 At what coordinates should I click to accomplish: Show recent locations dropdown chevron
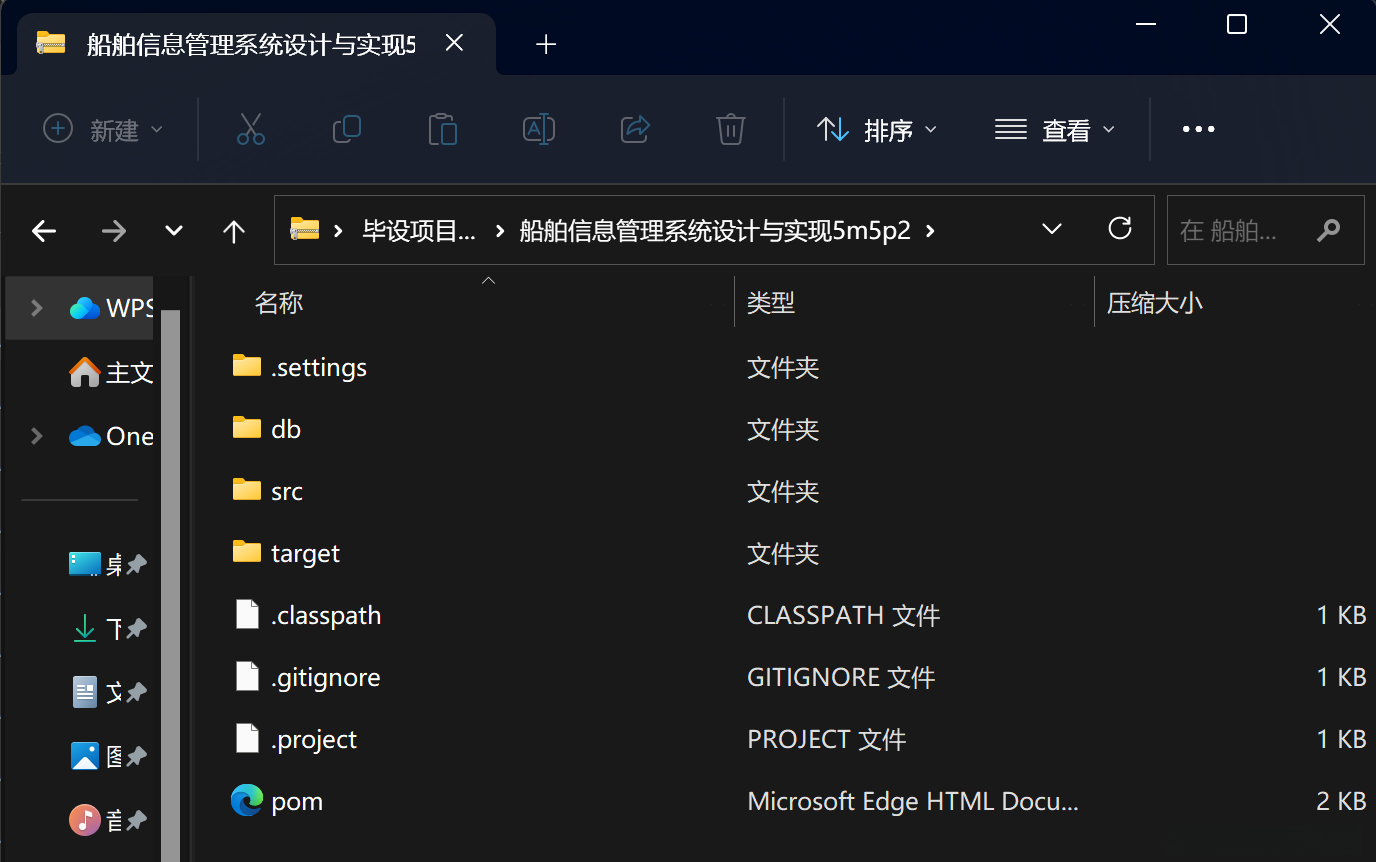pyautogui.click(x=174, y=231)
